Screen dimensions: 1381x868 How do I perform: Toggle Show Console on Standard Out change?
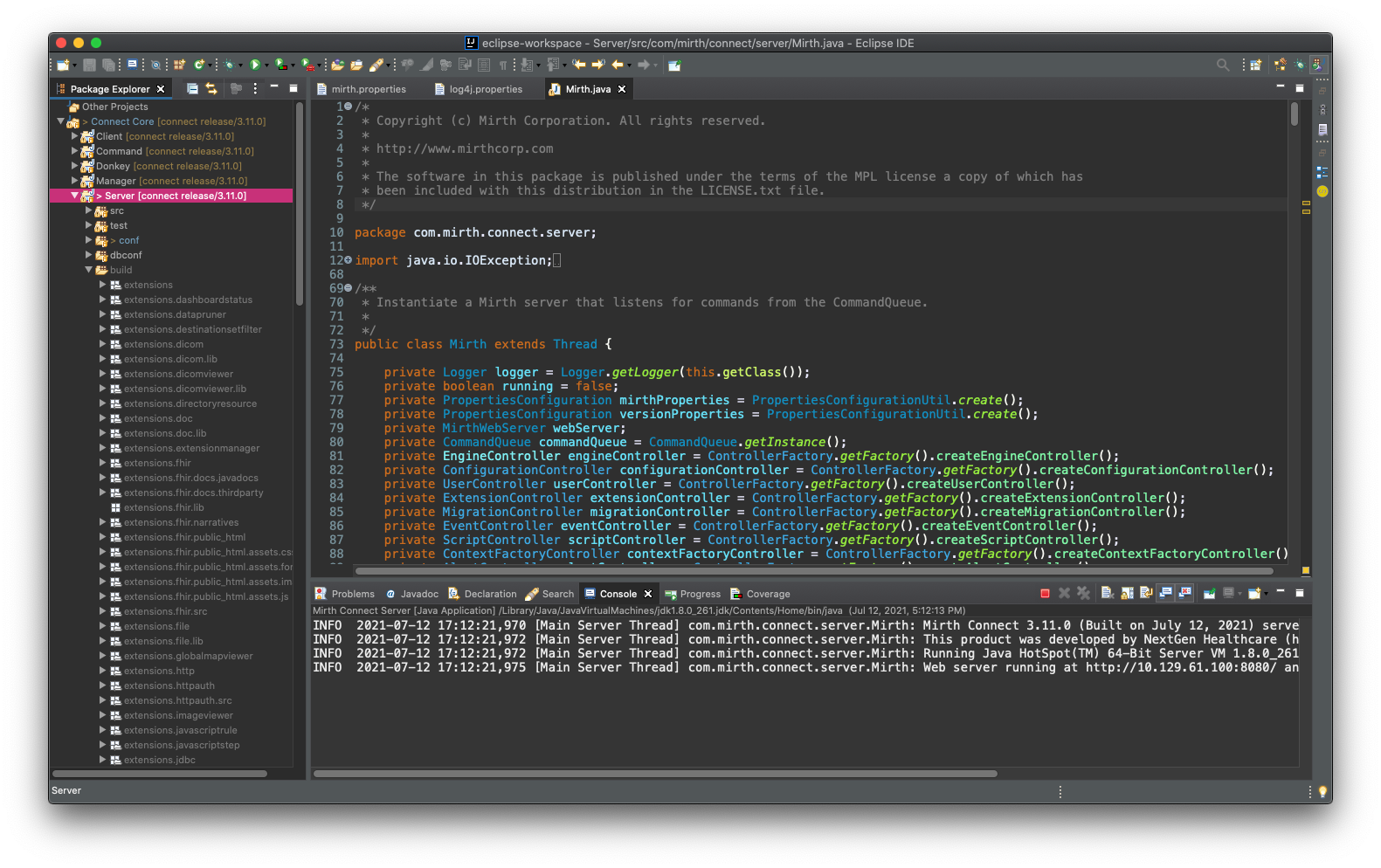click(1166, 593)
